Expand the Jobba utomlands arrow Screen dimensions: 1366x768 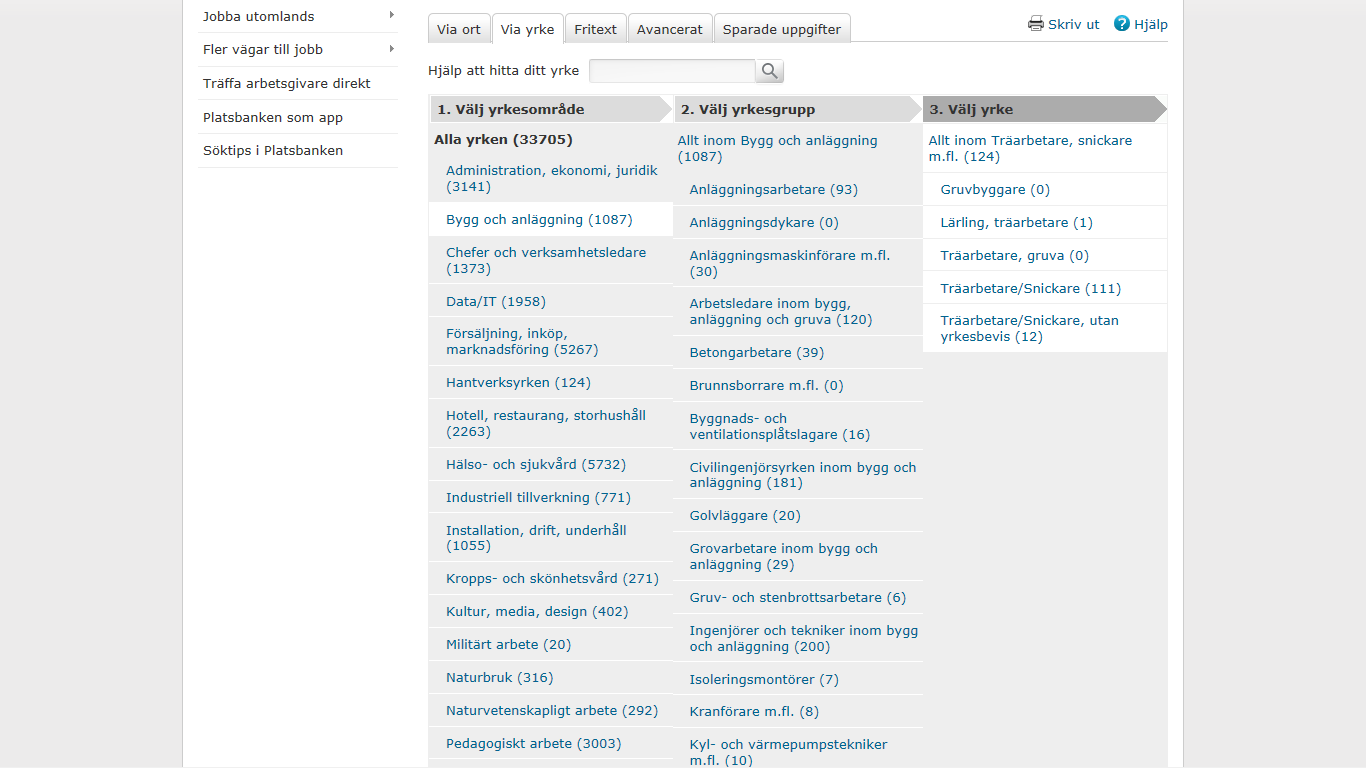pyautogui.click(x=392, y=15)
